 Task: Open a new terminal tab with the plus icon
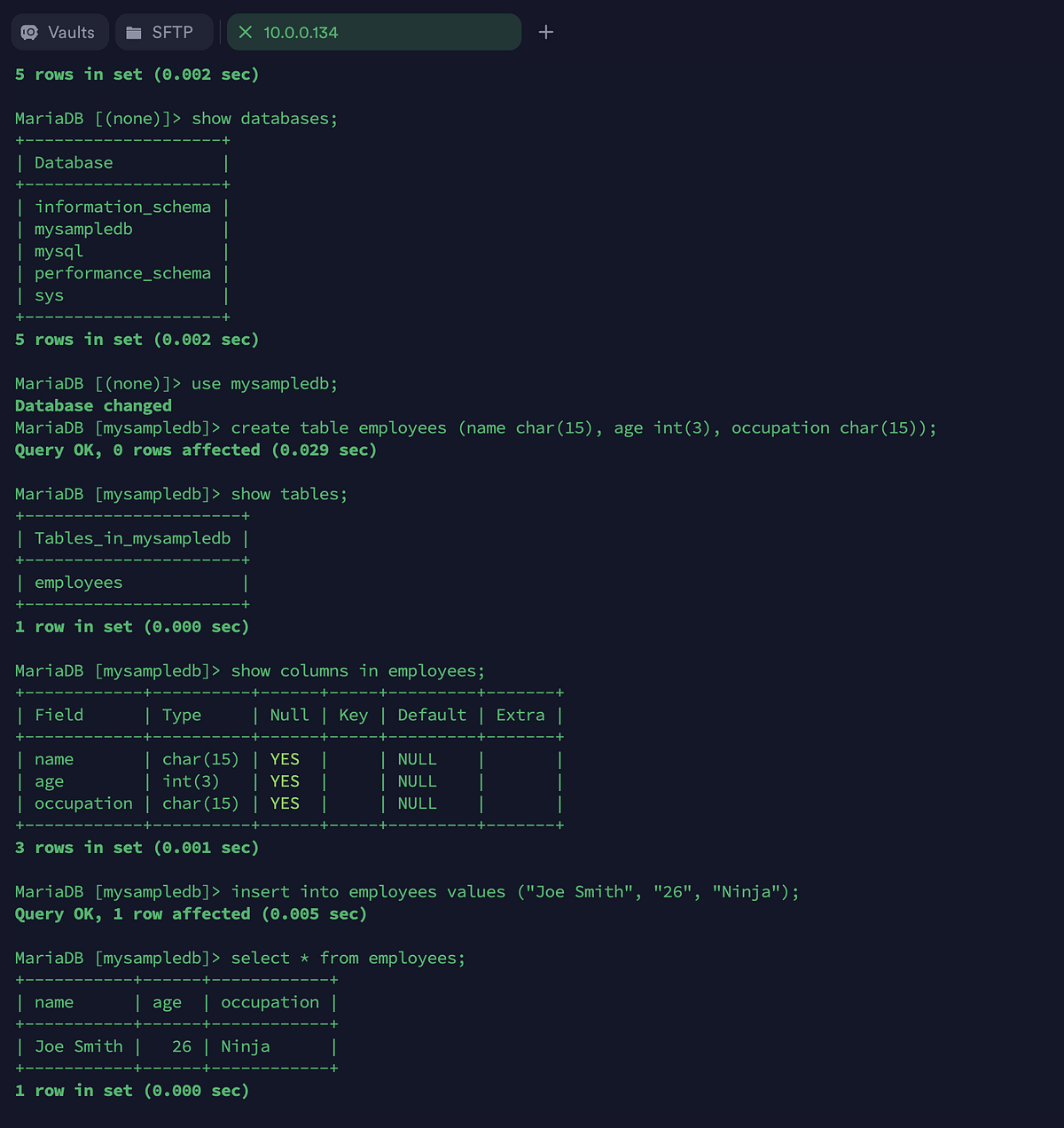pyautogui.click(x=546, y=31)
